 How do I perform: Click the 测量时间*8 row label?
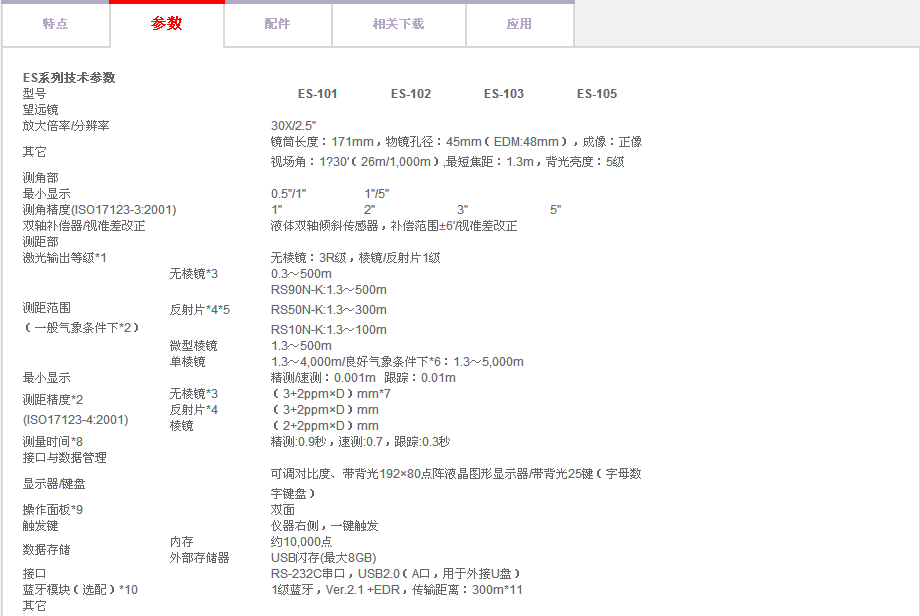point(53,442)
